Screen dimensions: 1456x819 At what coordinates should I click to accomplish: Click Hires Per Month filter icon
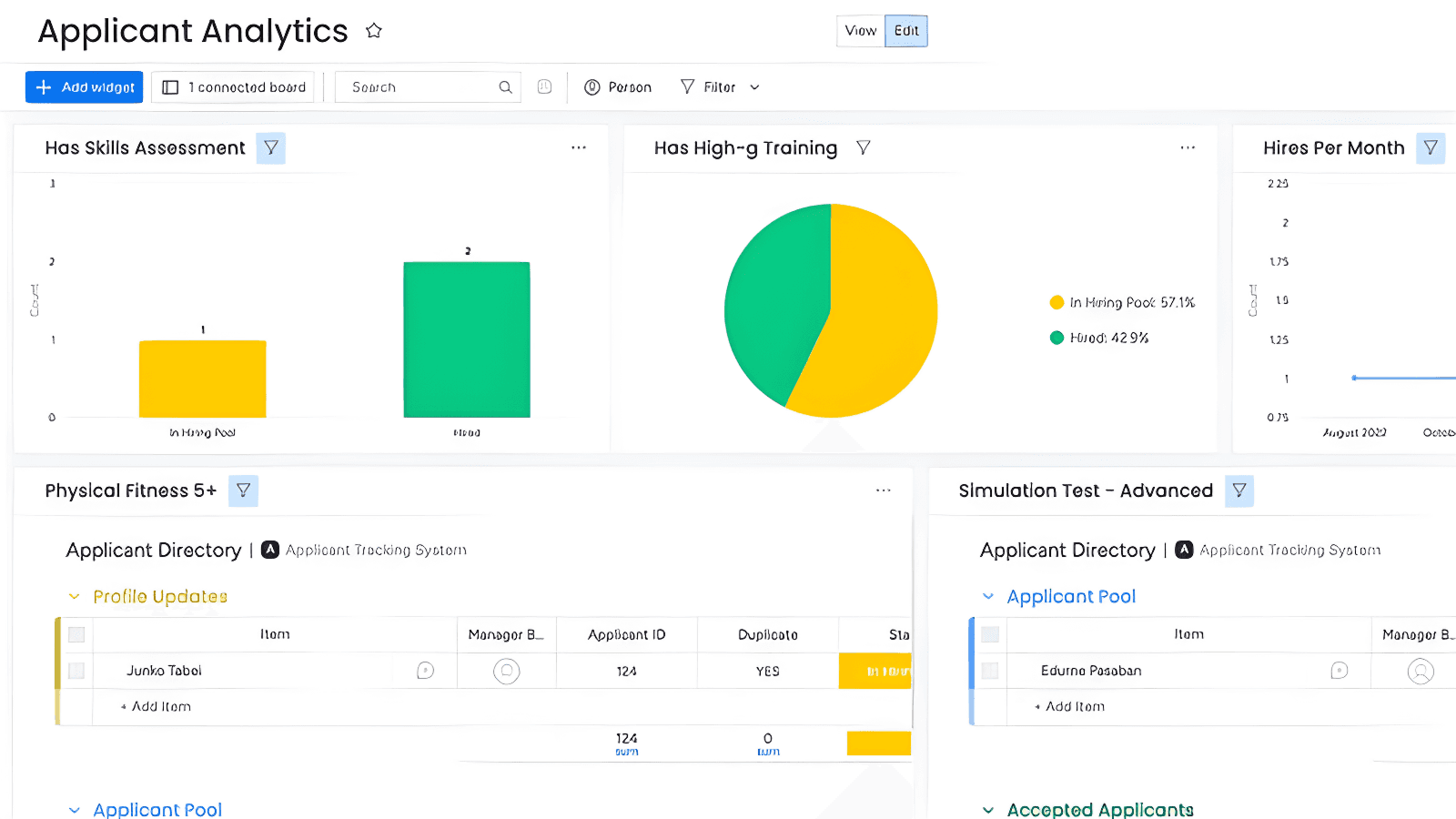(1431, 148)
